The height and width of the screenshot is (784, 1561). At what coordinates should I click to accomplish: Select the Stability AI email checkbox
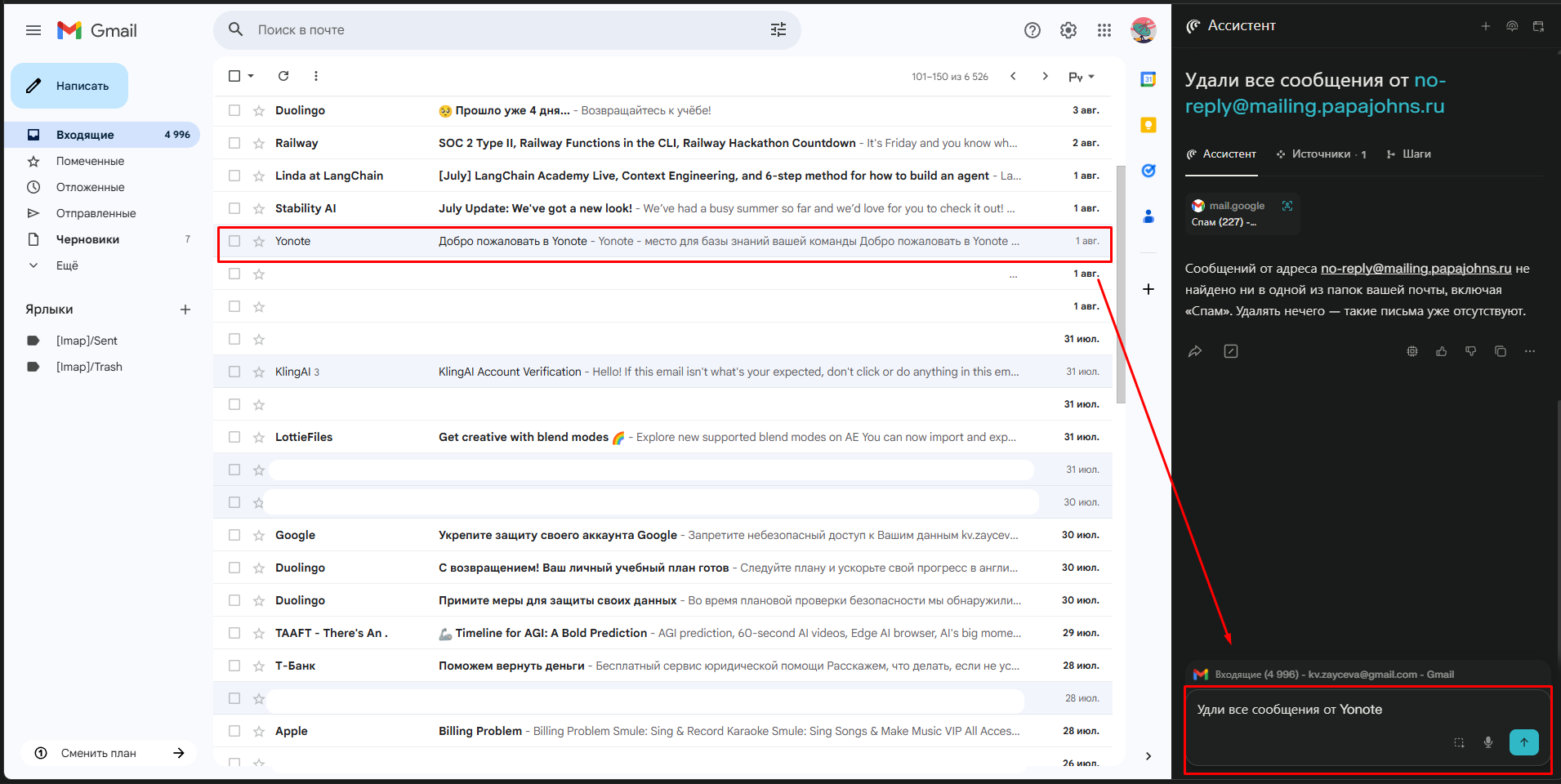tap(234, 208)
